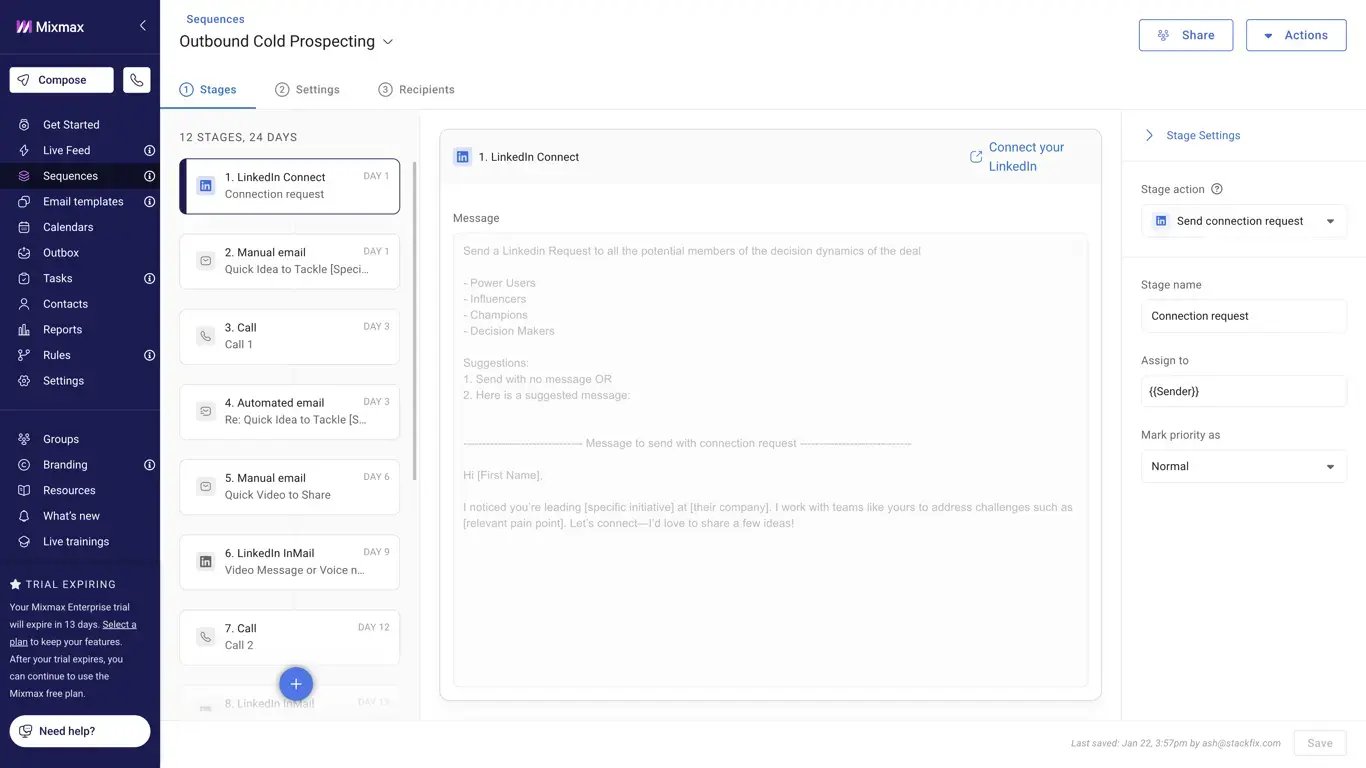Click the Last saved timestamp text
The height and width of the screenshot is (768, 1366).
coord(1176,743)
